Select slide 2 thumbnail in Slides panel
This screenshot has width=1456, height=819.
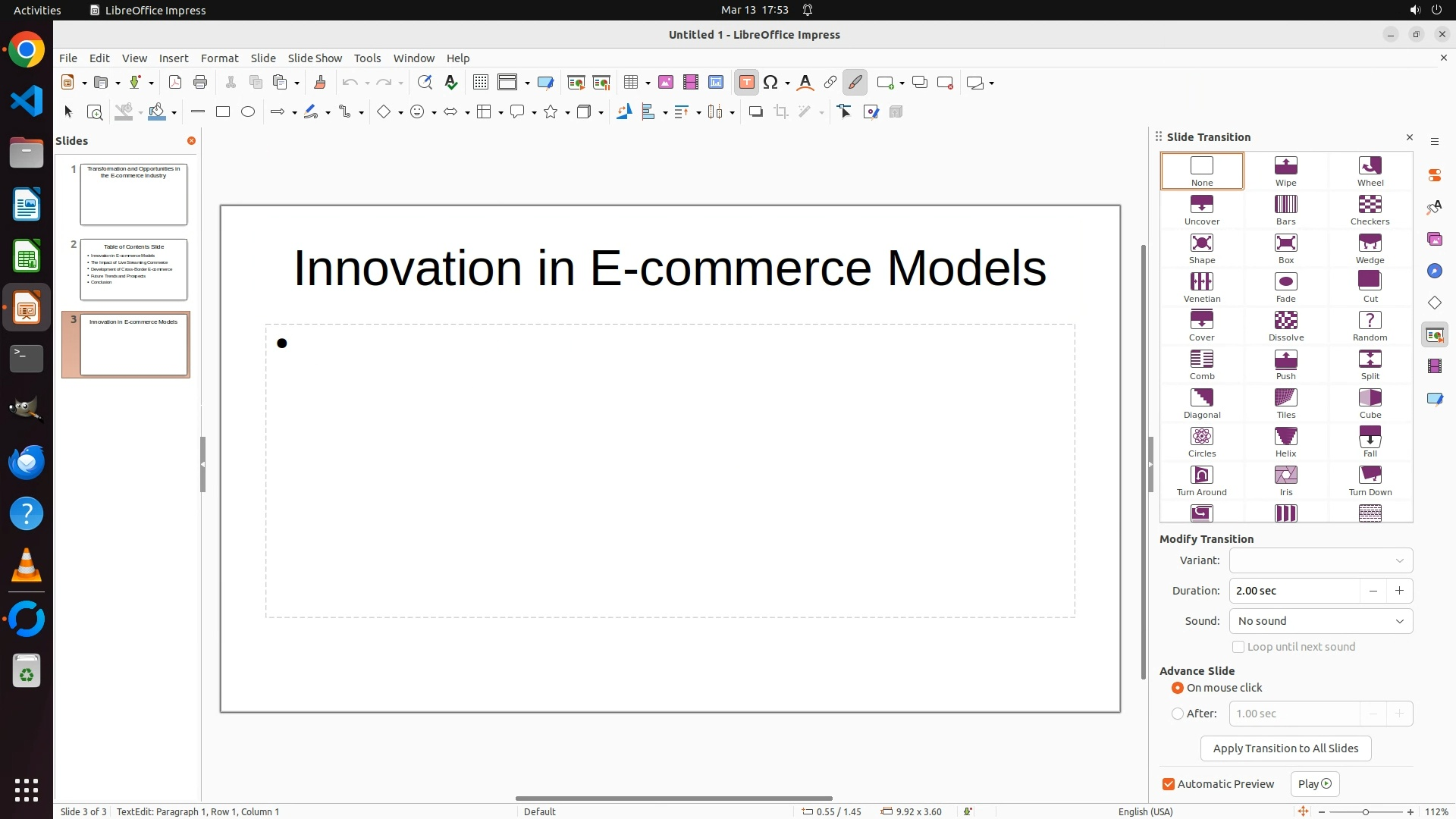tap(133, 269)
